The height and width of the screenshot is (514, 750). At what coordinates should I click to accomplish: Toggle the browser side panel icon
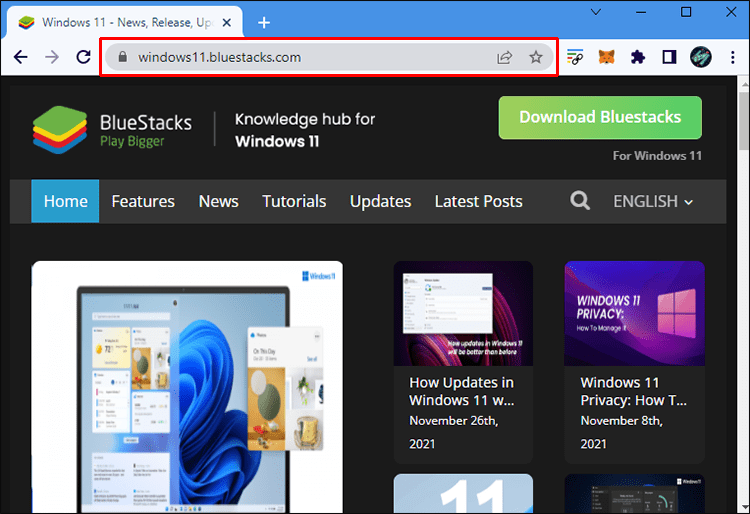(669, 57)
